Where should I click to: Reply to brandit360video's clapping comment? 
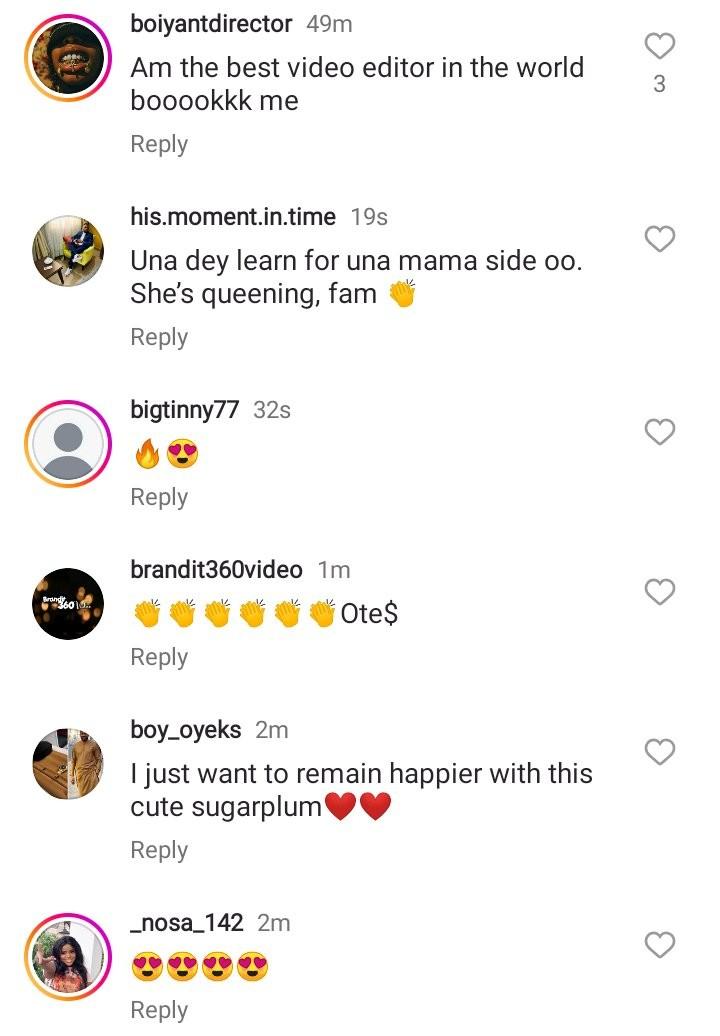[x=159, y=657]
